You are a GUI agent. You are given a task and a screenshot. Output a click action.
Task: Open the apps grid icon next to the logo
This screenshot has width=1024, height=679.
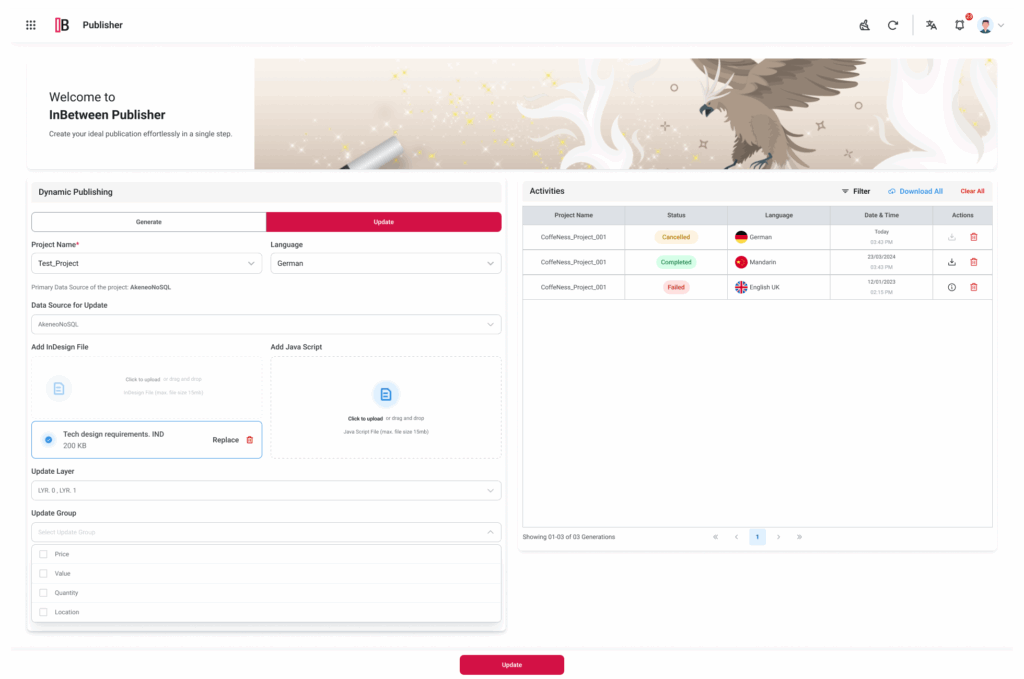tap(30, 25)
